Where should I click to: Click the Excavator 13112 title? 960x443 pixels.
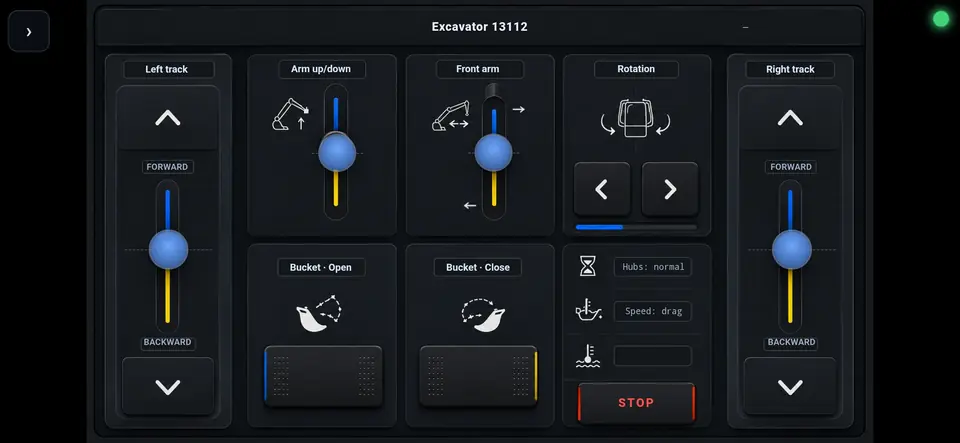tap(479, 27)
